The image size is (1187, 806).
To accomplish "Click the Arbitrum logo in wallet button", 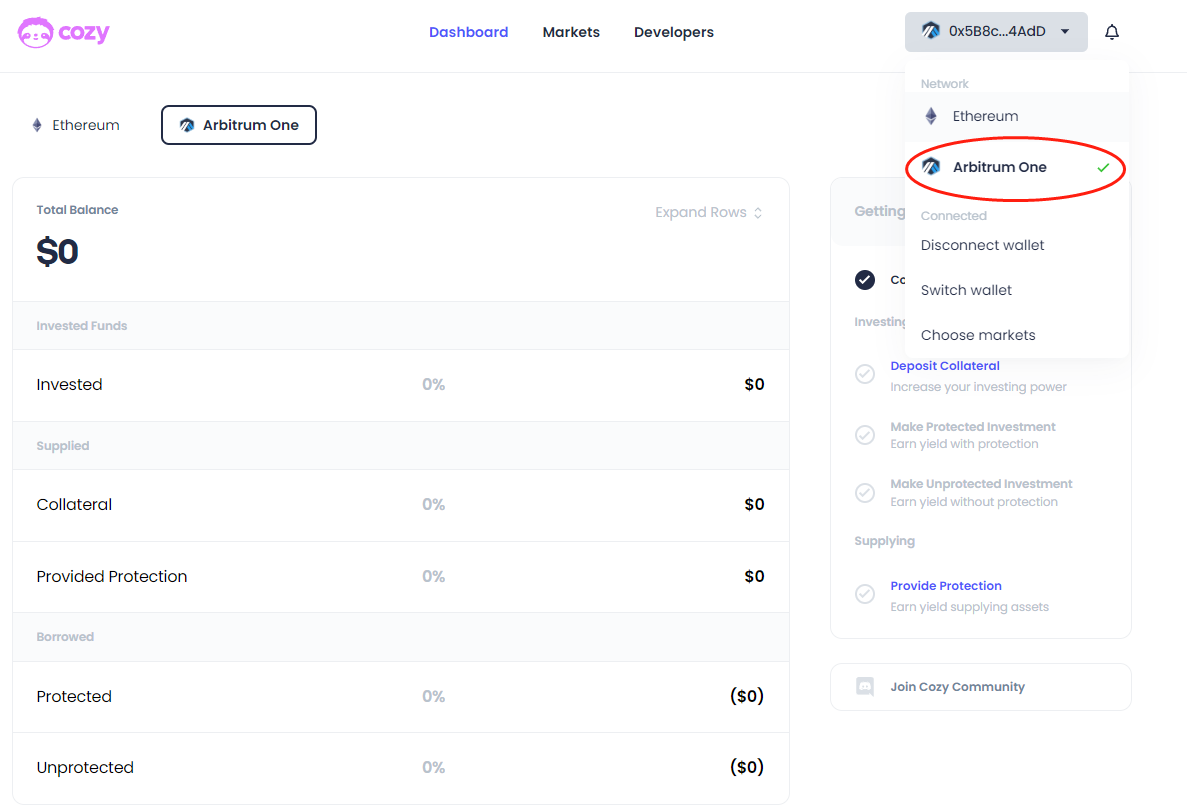I will [x=930, y=31].
